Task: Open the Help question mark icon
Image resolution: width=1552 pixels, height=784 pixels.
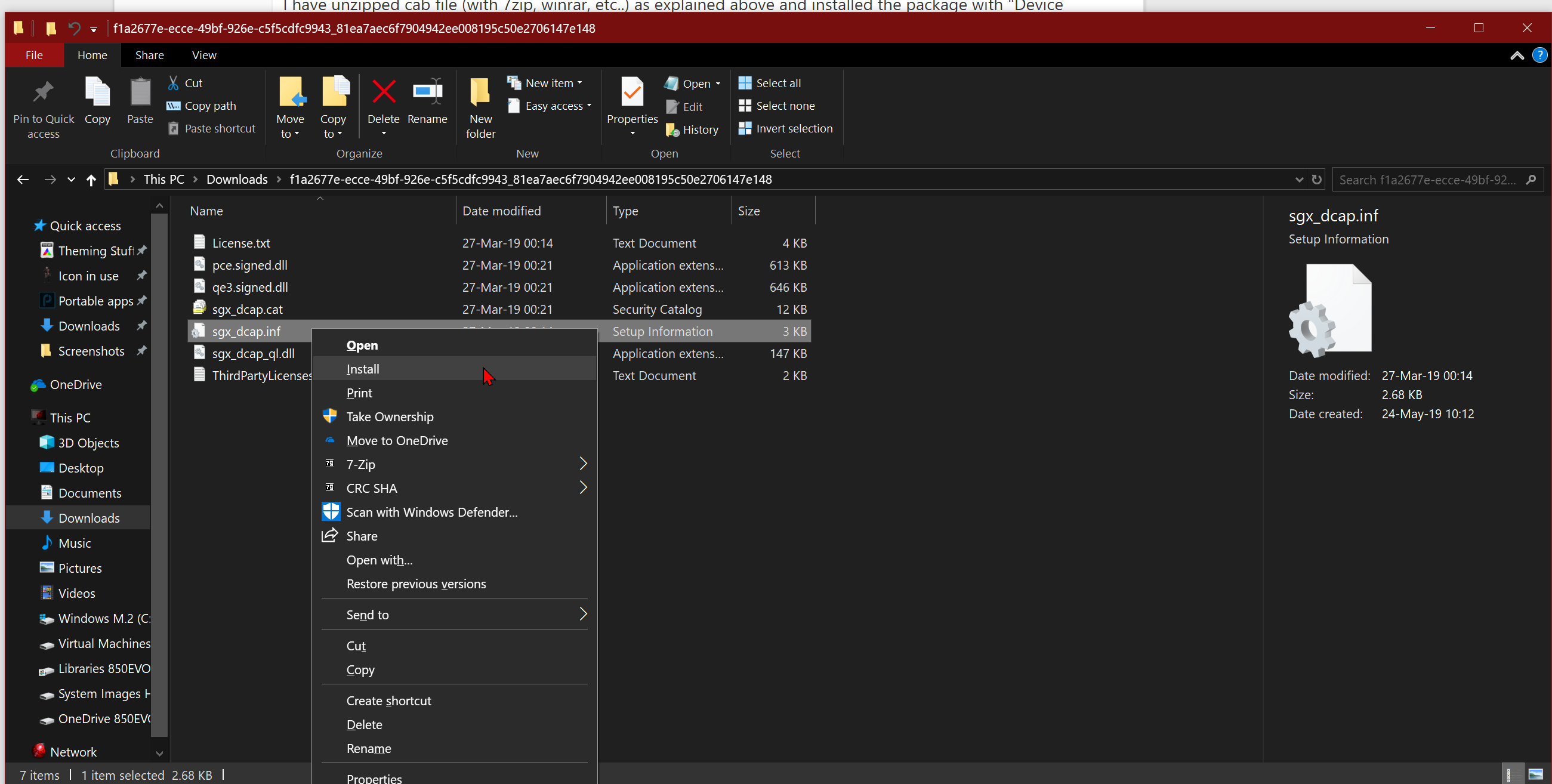Action: [x=1539, y=55]
